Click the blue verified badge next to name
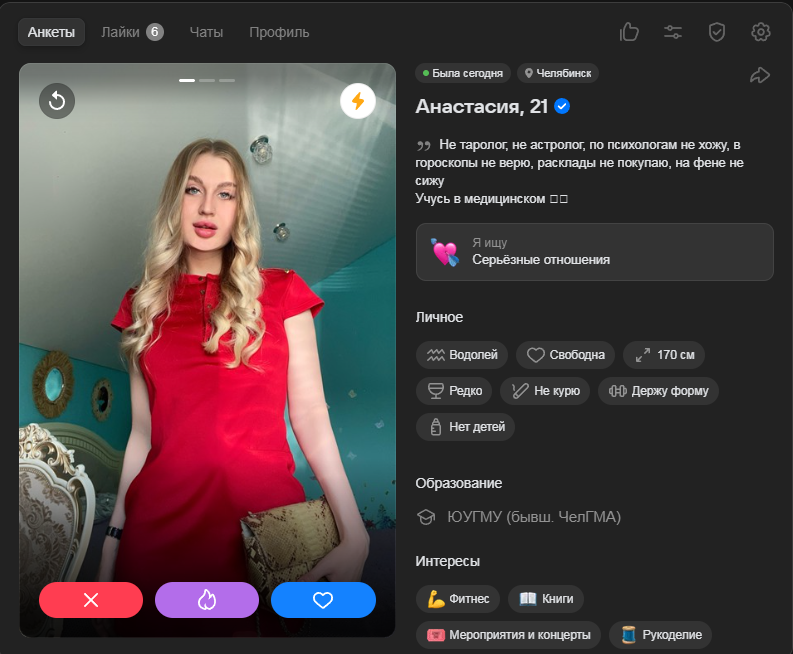This screenshot has width=793, height=654. coord(562,107)
